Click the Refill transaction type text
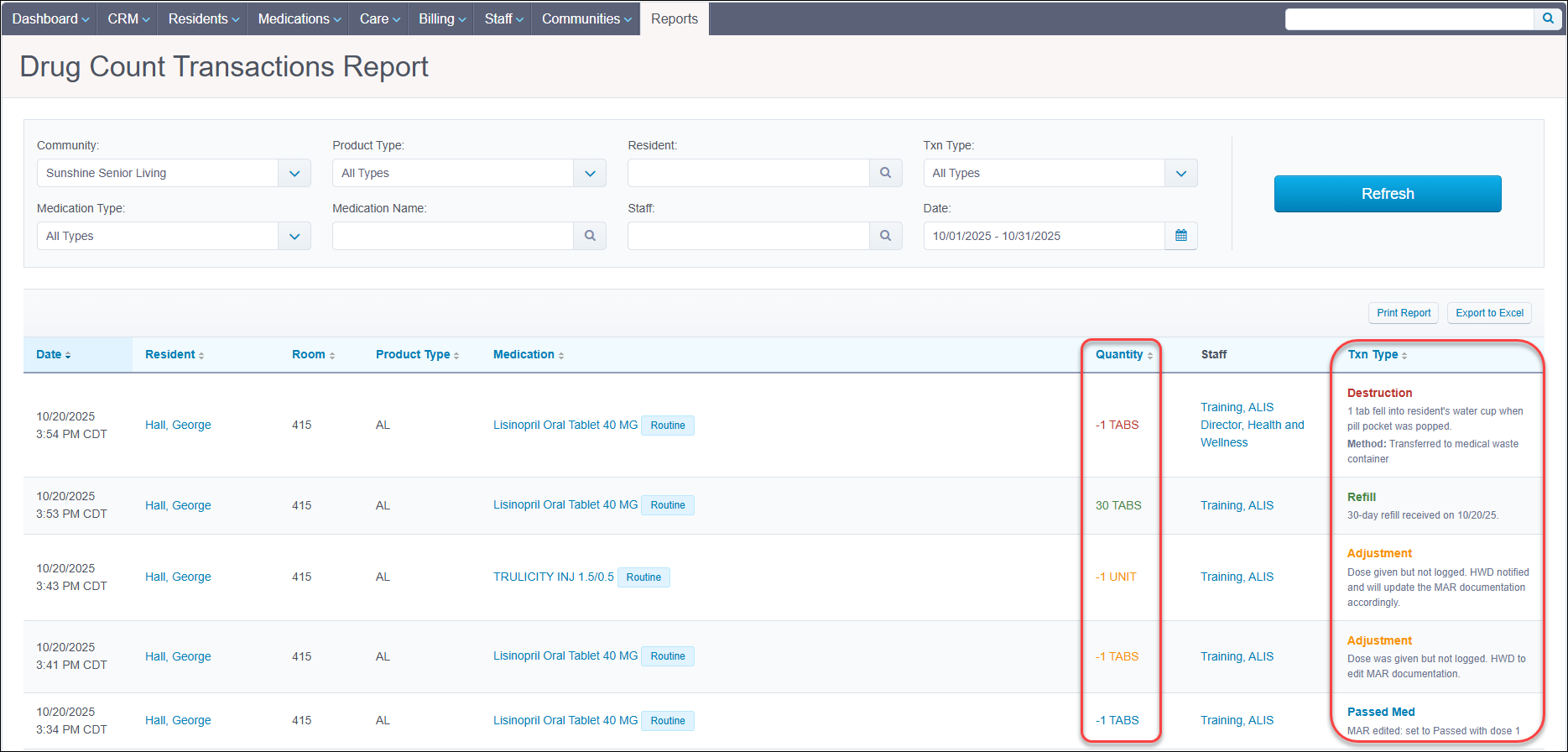Image resolution: width=1568 pixels, height=752 pixels. coord(1362,497)
